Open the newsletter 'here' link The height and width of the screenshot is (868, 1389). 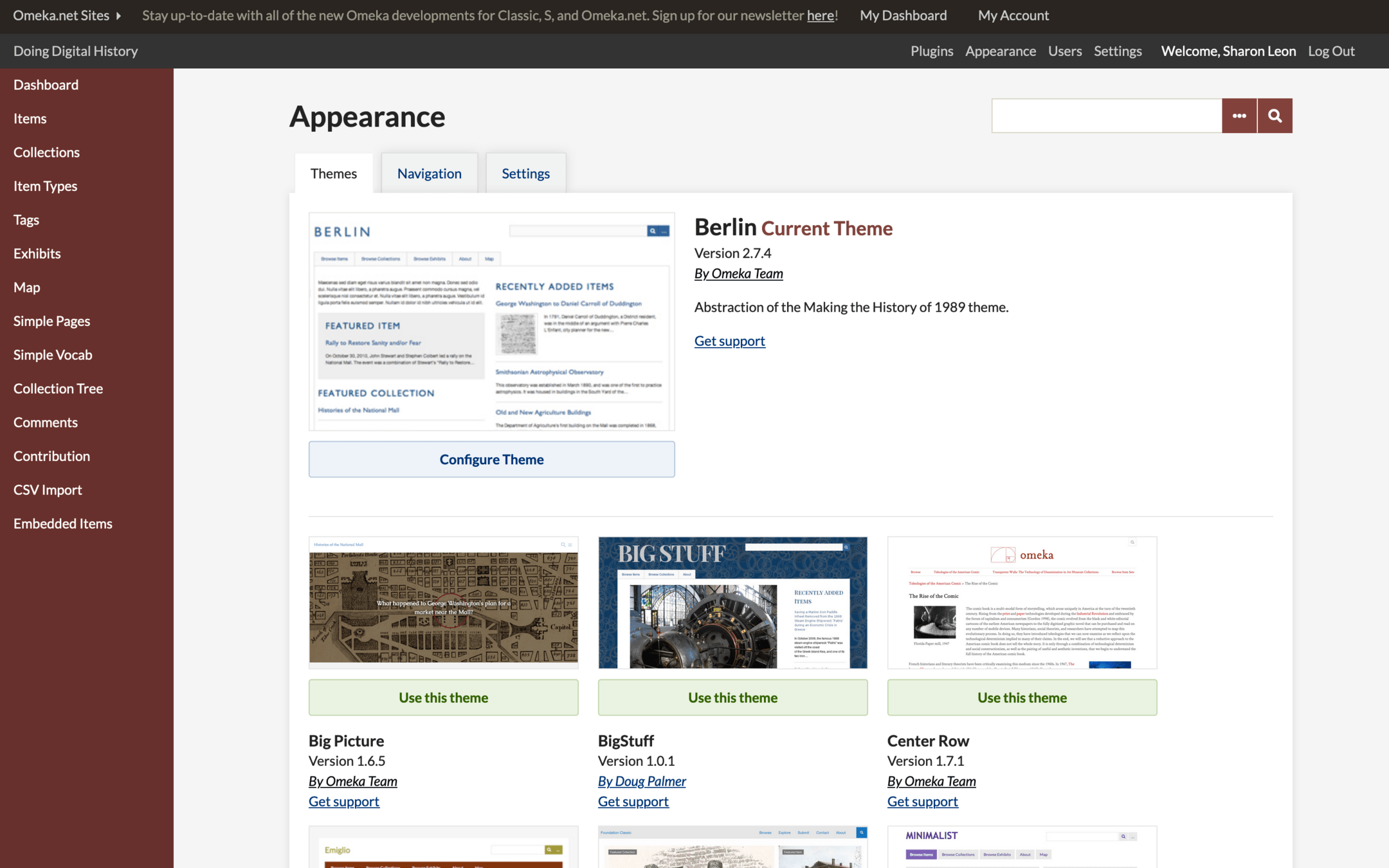coord(820,15)
